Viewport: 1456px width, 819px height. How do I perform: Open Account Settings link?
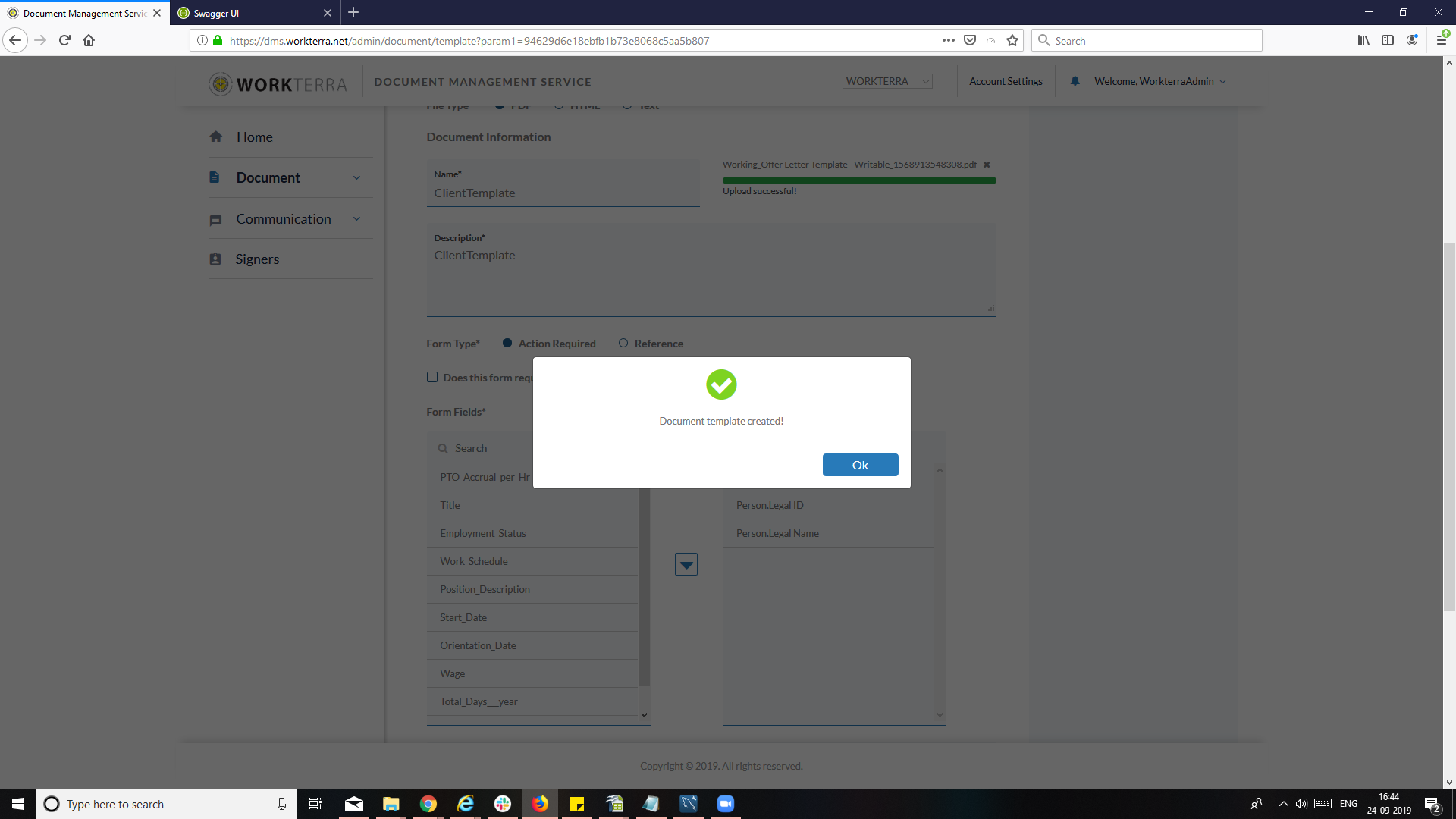click(1006, 81)
